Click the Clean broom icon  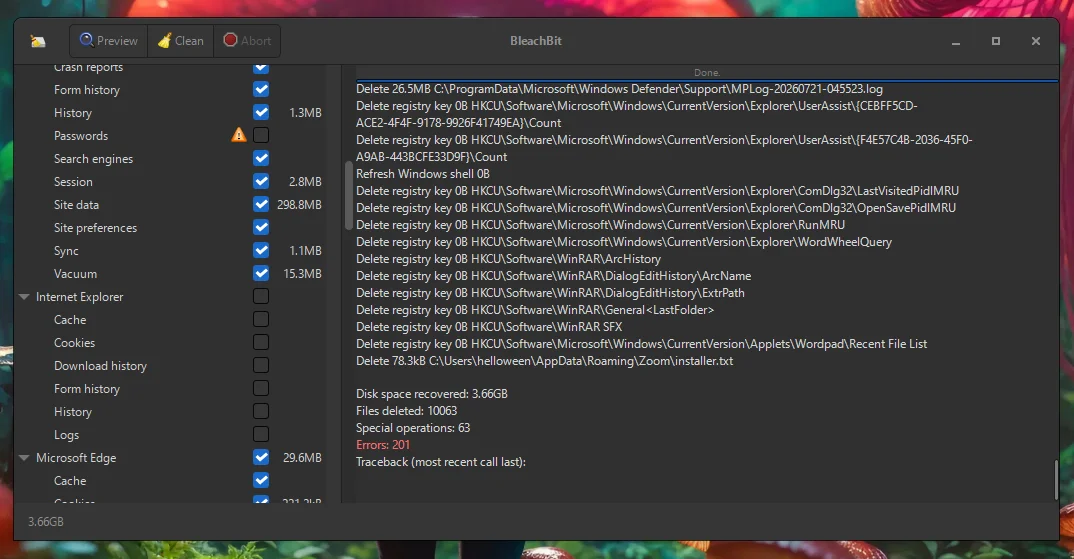[164, 40]
